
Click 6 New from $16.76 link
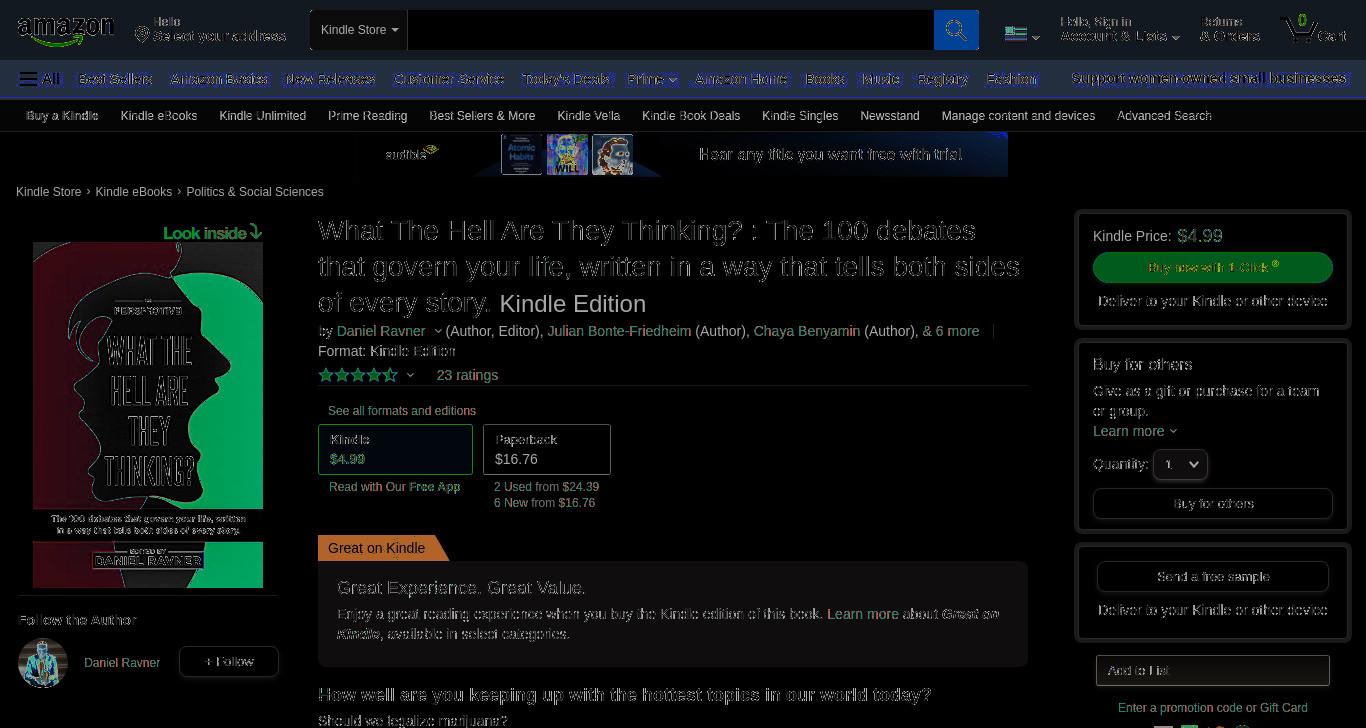coord(544,503)
